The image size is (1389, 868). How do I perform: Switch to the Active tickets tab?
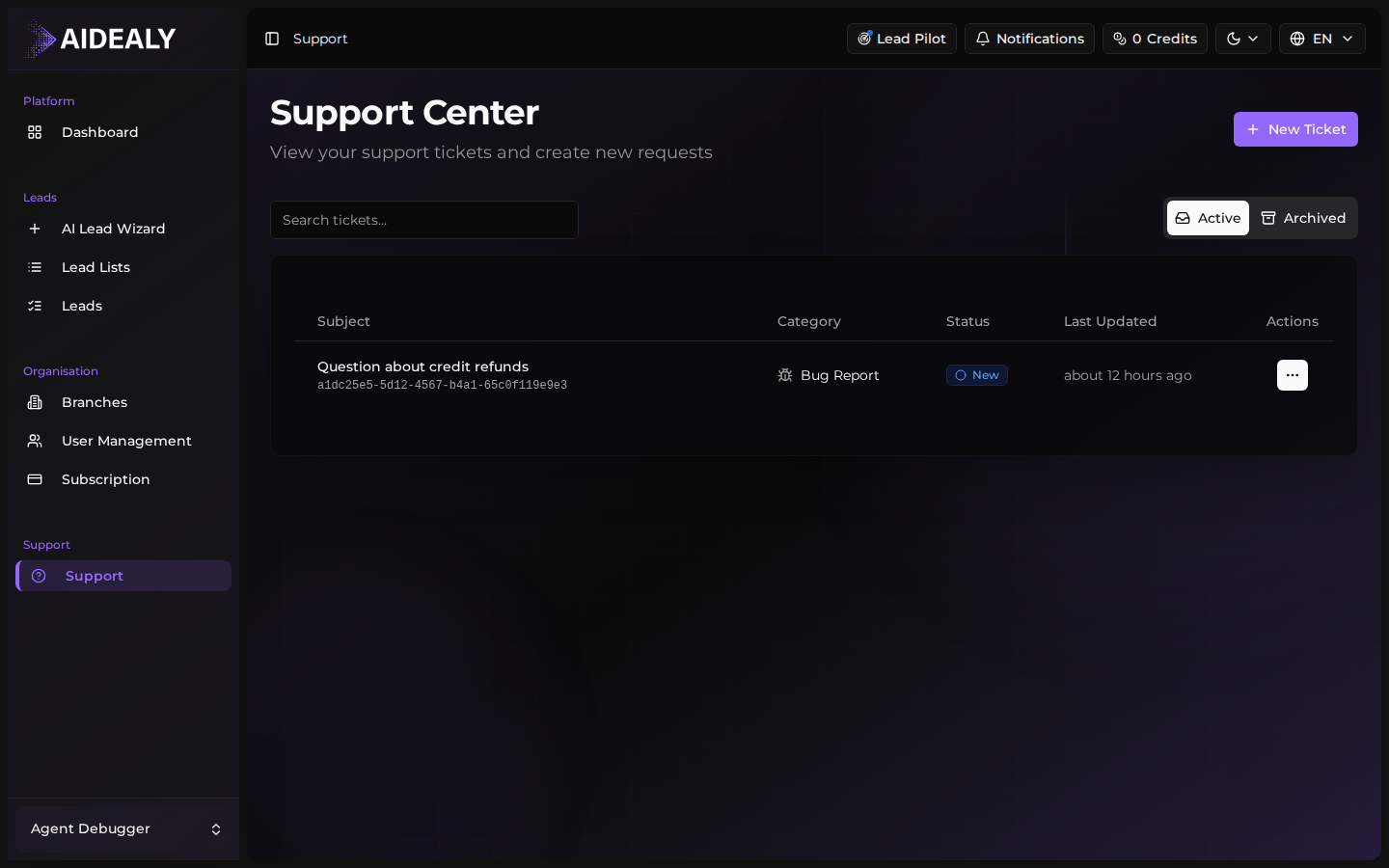tap(1208, 218)
